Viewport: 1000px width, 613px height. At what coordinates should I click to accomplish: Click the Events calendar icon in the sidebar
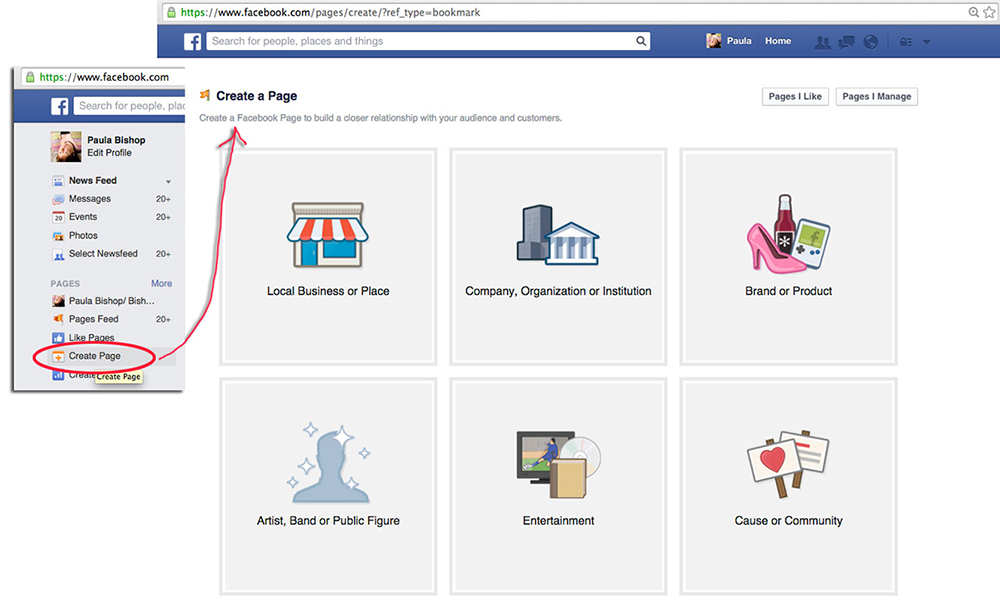58,218
